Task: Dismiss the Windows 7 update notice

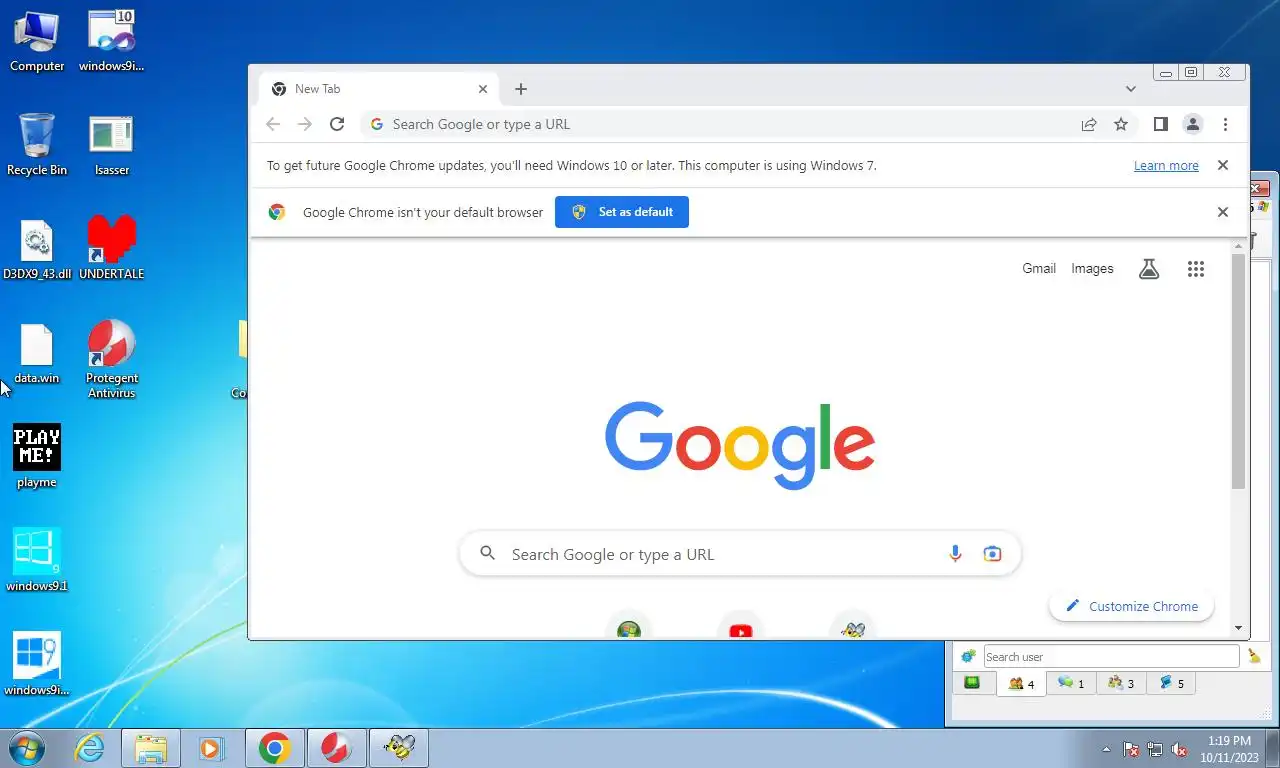Action: tap(1222, 165)
